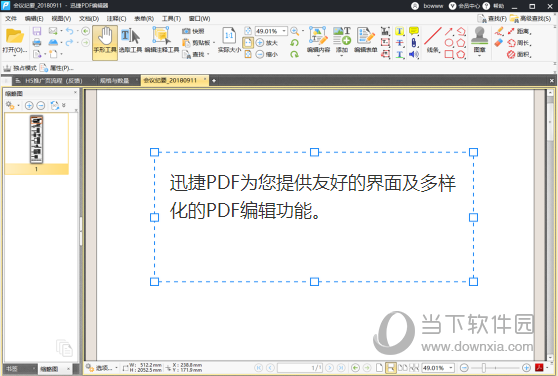Switch to the status bar single page layout
The width and height of the screenshot is (558, 376).
[379, 367]
